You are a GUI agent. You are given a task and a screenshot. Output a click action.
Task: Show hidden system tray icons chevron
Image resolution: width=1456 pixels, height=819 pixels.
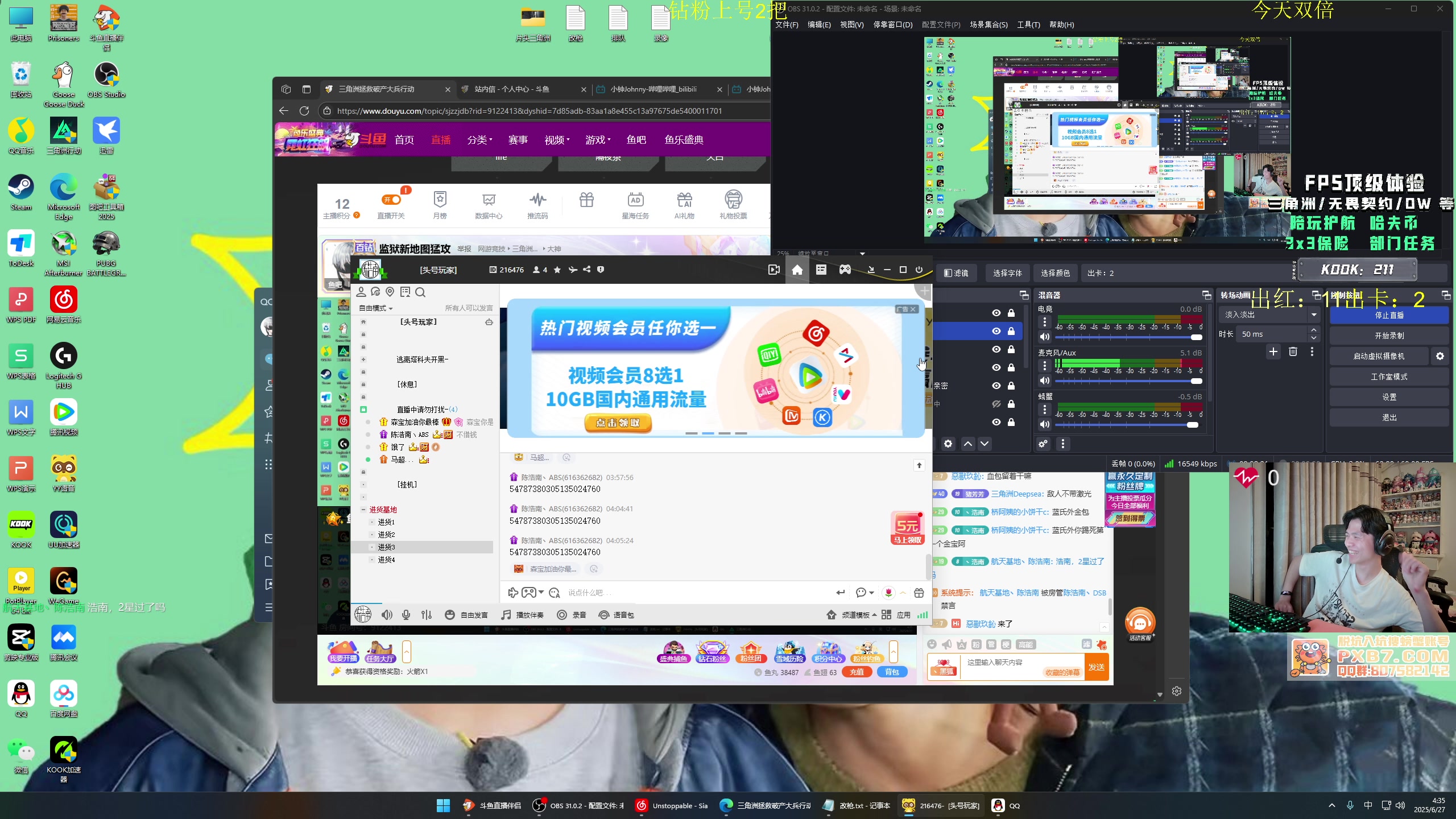point(1331,805)
